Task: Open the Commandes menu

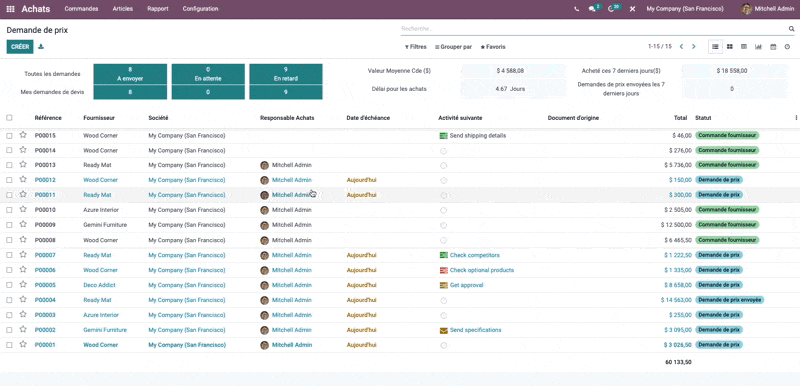Action: [81, 9]
